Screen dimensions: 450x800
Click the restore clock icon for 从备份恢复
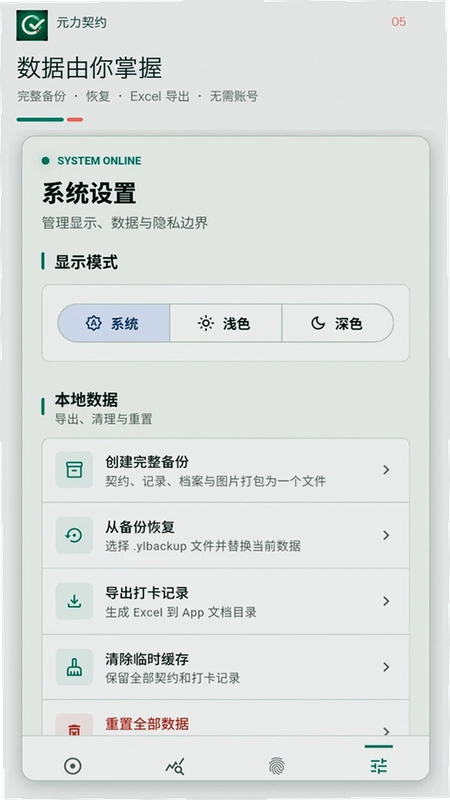pos(74,535)
